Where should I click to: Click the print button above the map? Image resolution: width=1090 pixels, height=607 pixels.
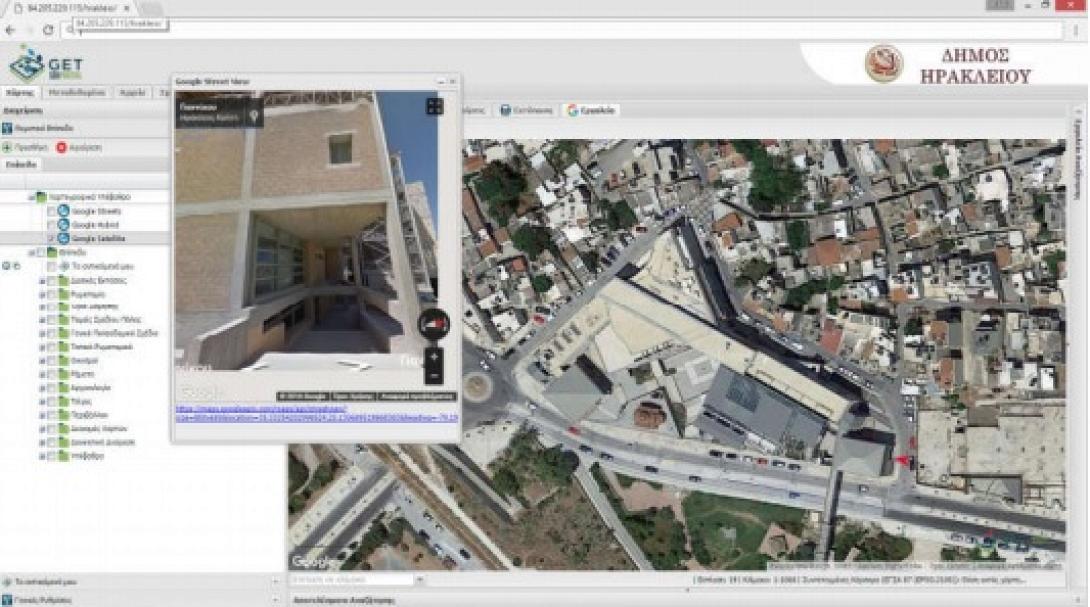click(x=526, y=111)
